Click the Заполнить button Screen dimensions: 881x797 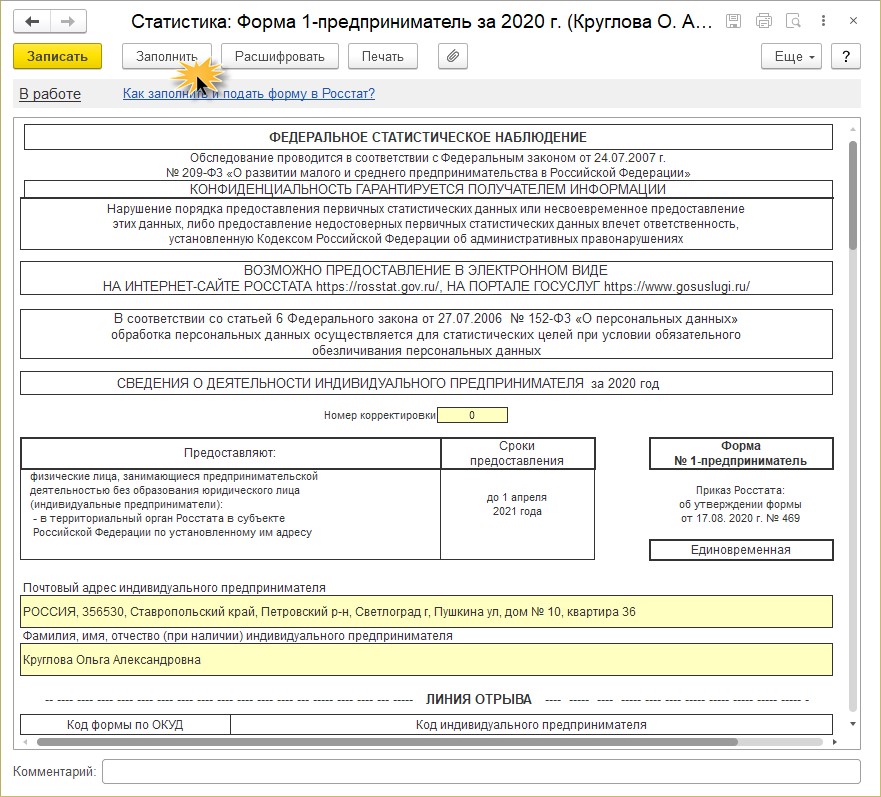click(167, 56)
